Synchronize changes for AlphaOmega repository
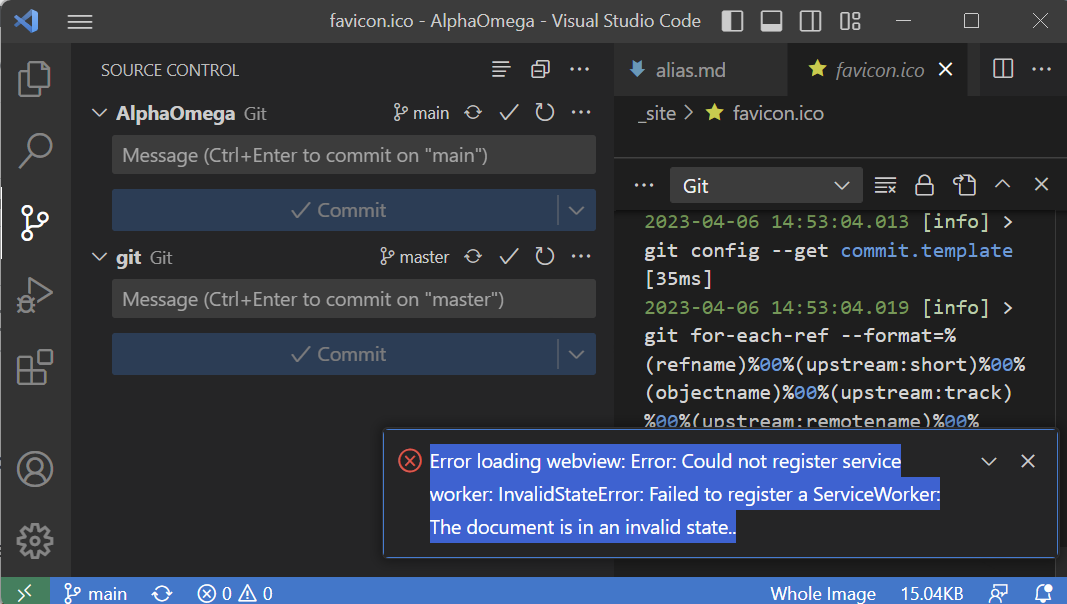Image resolution: width=1067 pixels, height=604 pixels. tap(473, 113)
